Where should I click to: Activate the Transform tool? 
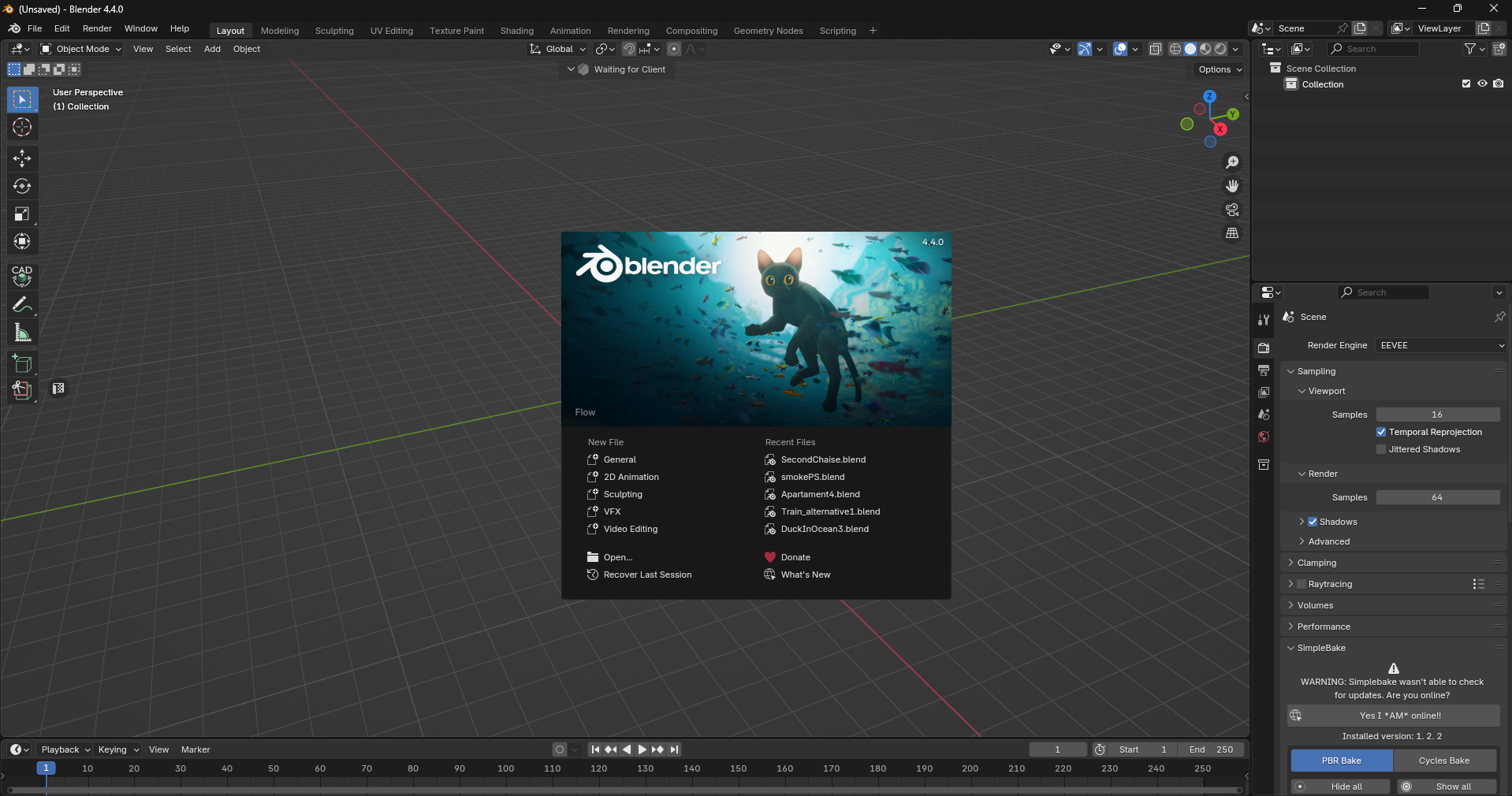click(22, 241)
